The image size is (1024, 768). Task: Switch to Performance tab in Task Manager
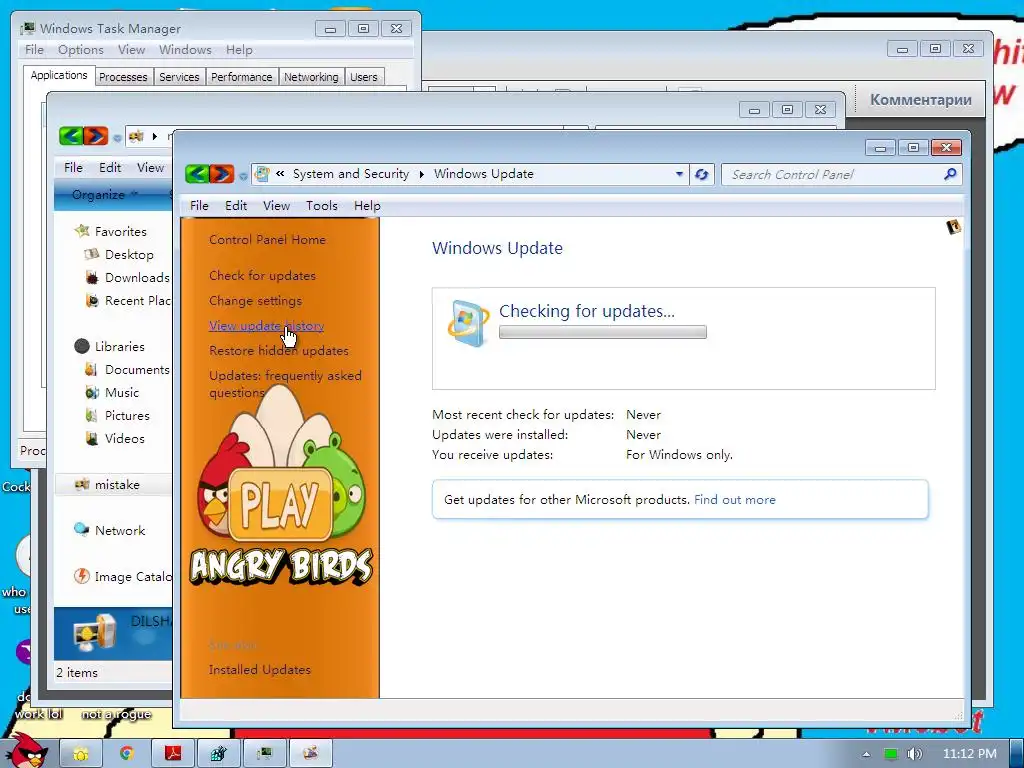(x=242, y=77)
